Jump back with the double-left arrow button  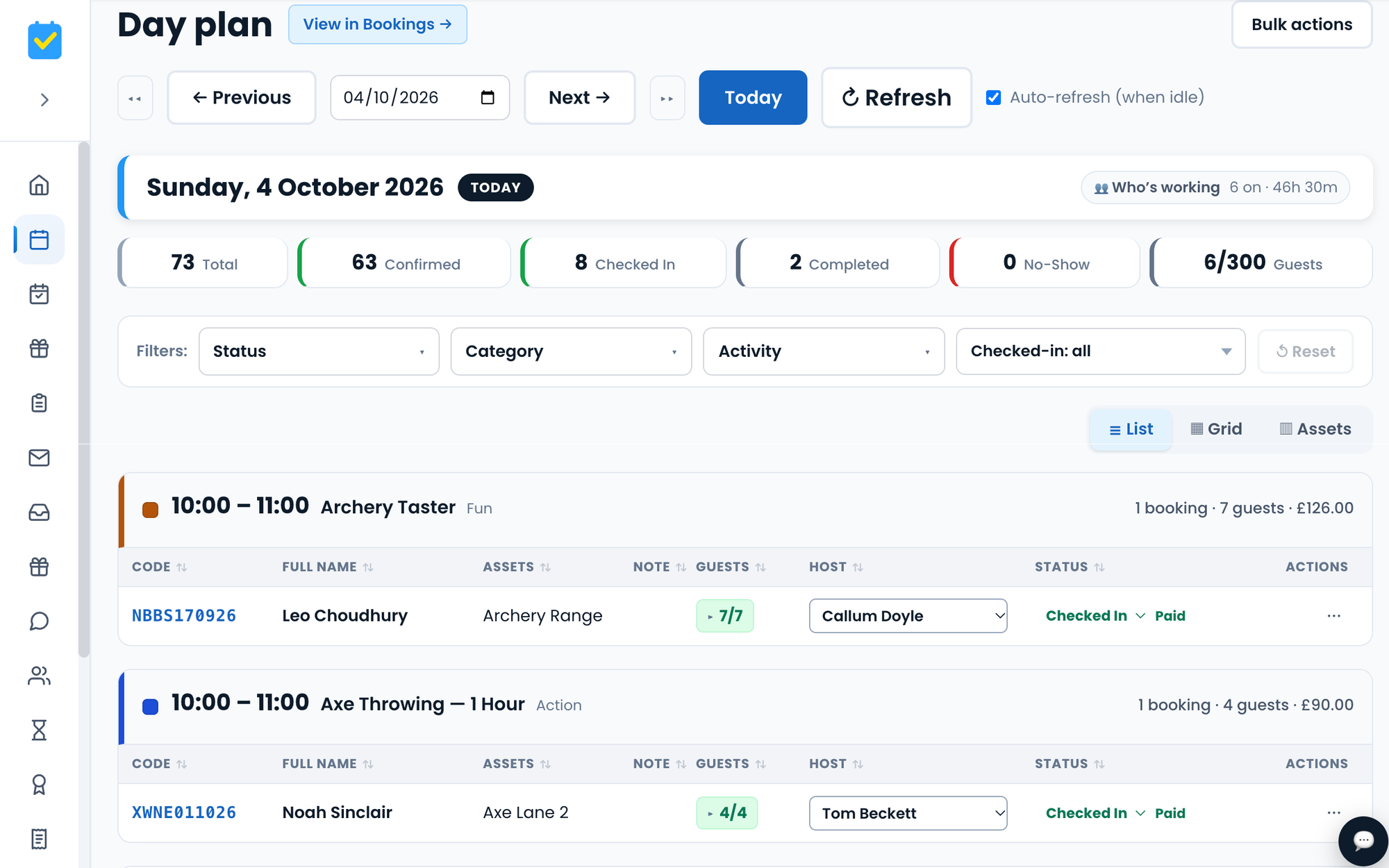coord(135,98)
